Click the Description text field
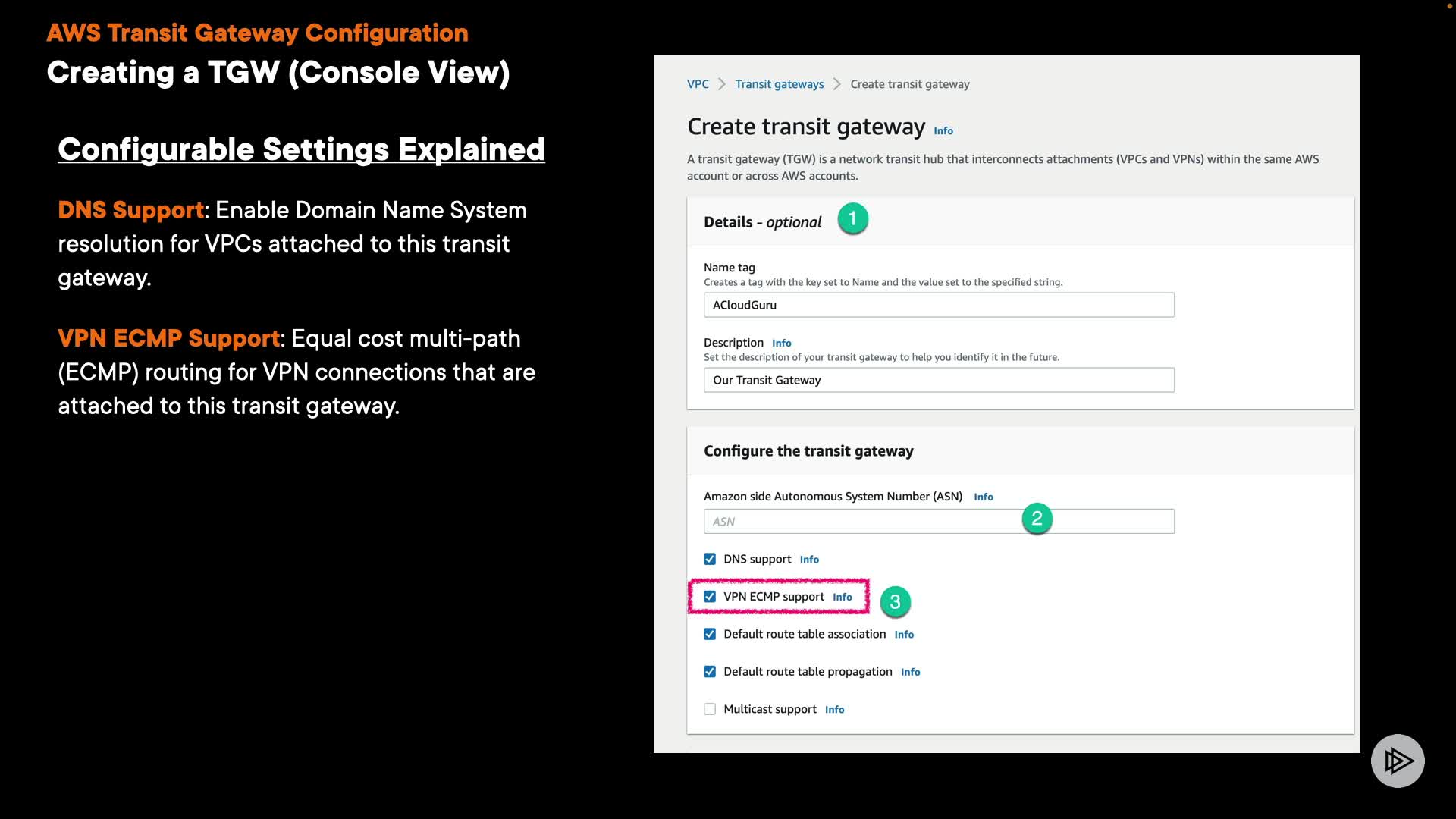The image size is (1456, 819). (938, 380)
